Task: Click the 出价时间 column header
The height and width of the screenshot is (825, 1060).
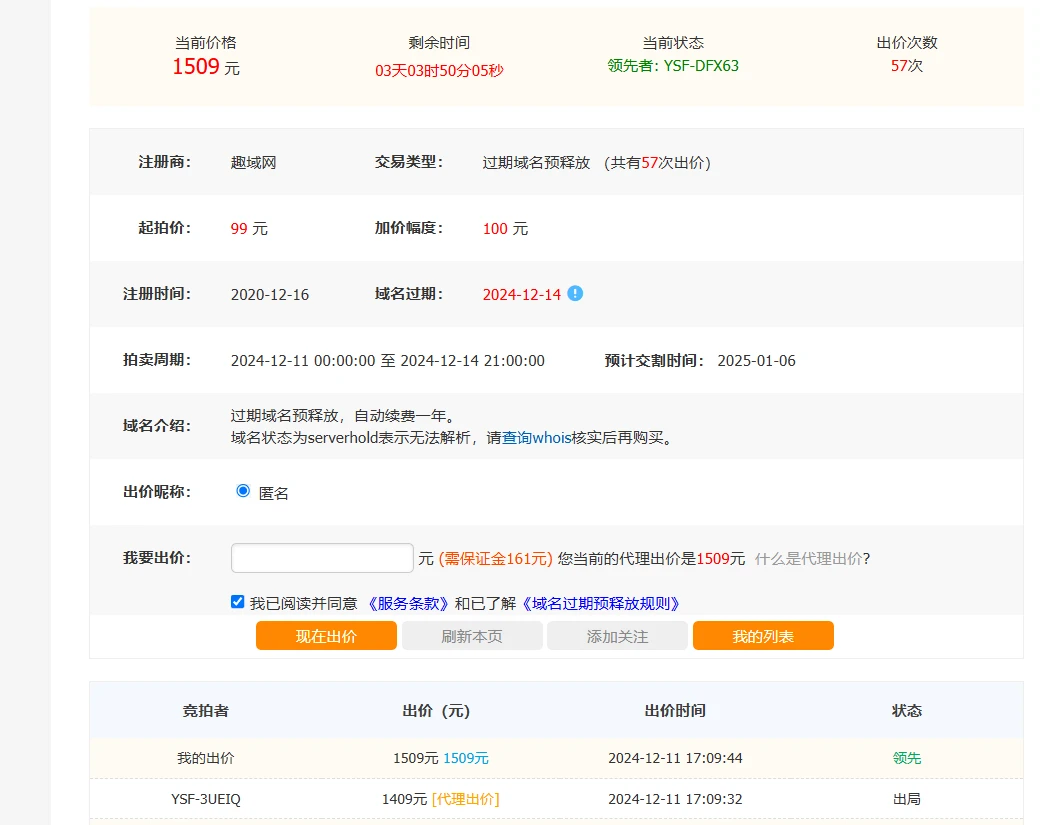Action: pos(675,711)
